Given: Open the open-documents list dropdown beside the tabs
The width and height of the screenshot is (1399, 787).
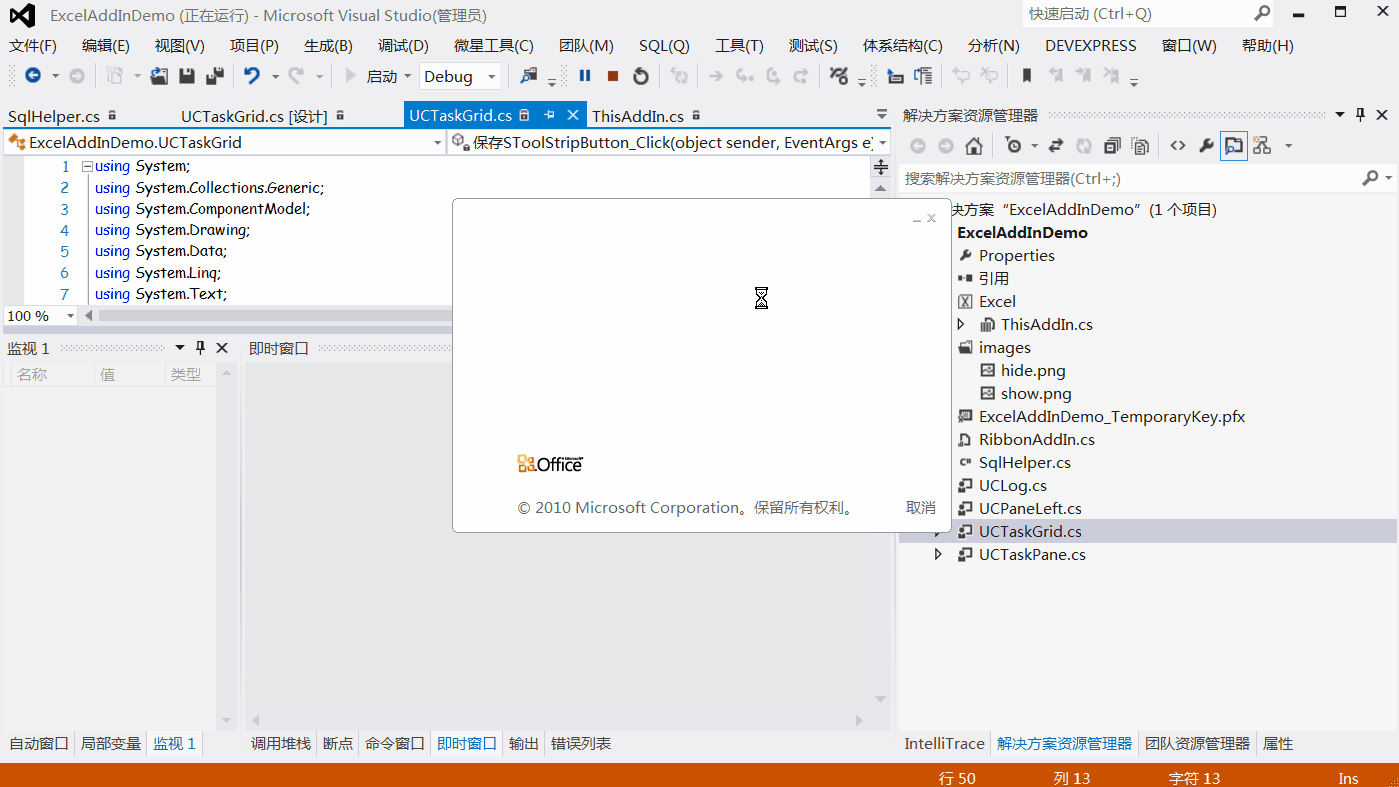Looking at the screenshot, I should point(881,115).
